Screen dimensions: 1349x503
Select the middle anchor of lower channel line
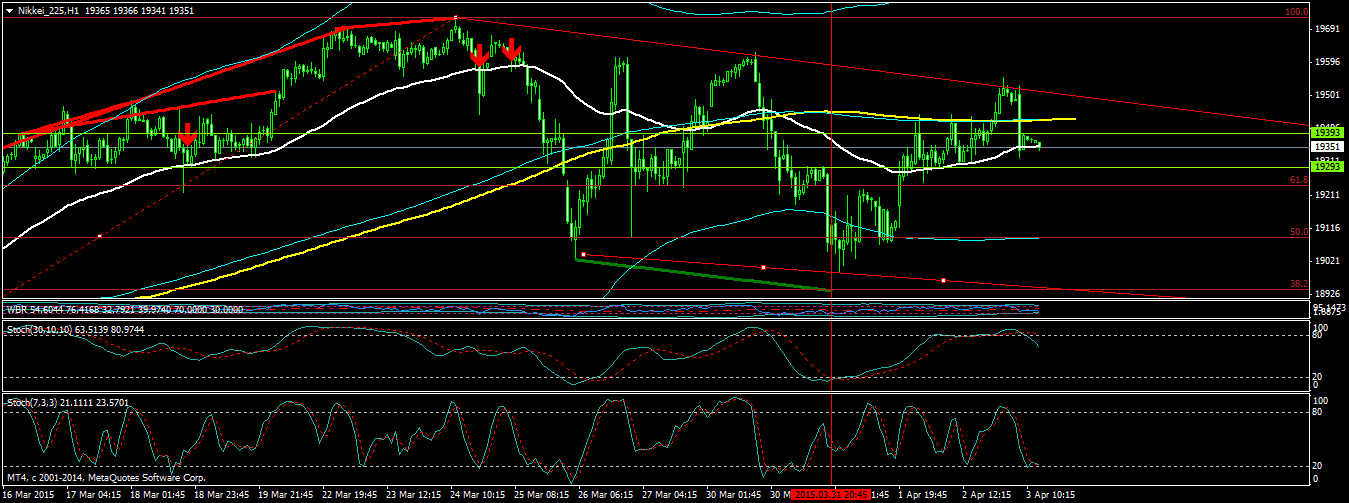point(763,267)
